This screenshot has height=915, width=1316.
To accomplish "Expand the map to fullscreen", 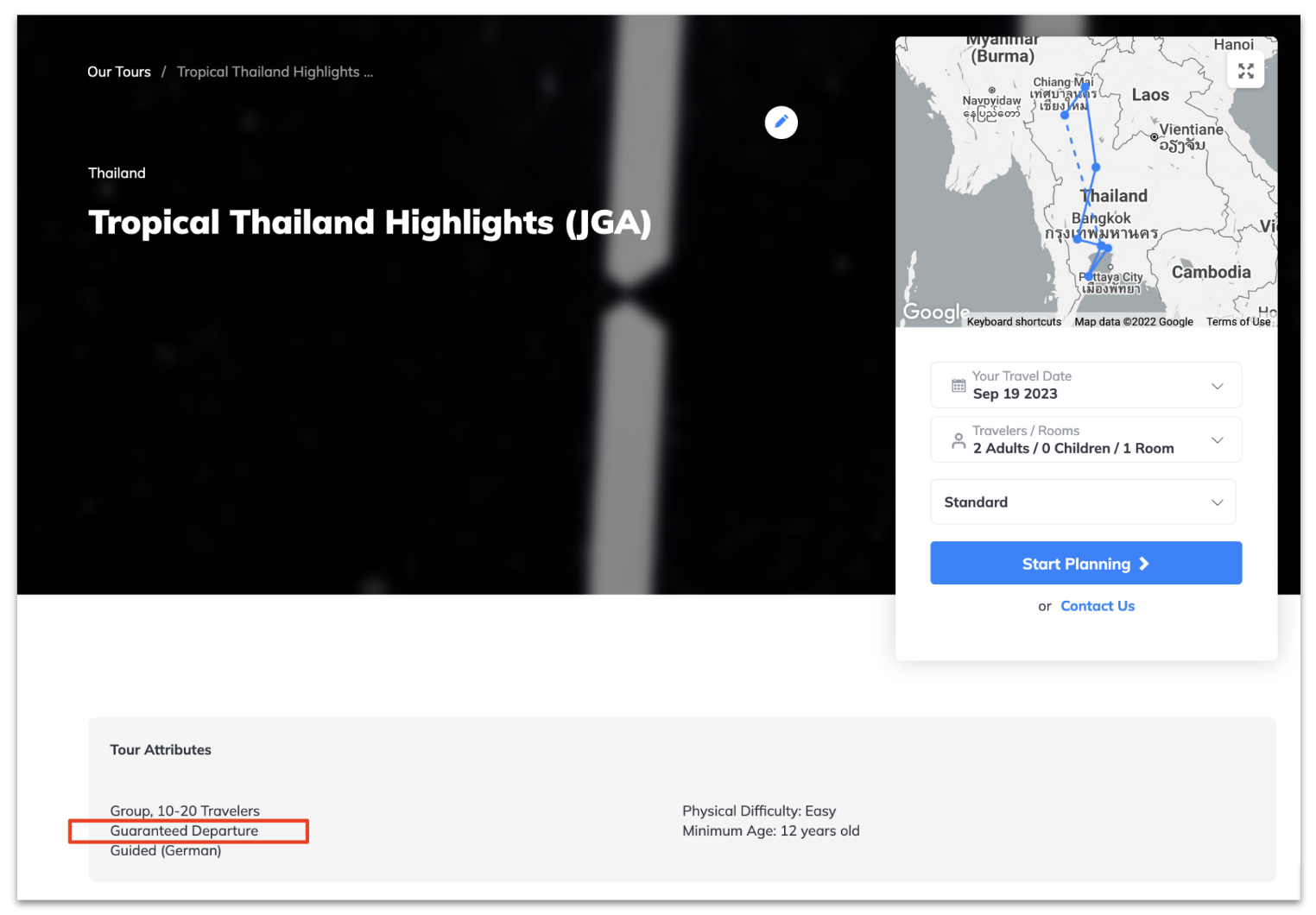I will 1245,71.
